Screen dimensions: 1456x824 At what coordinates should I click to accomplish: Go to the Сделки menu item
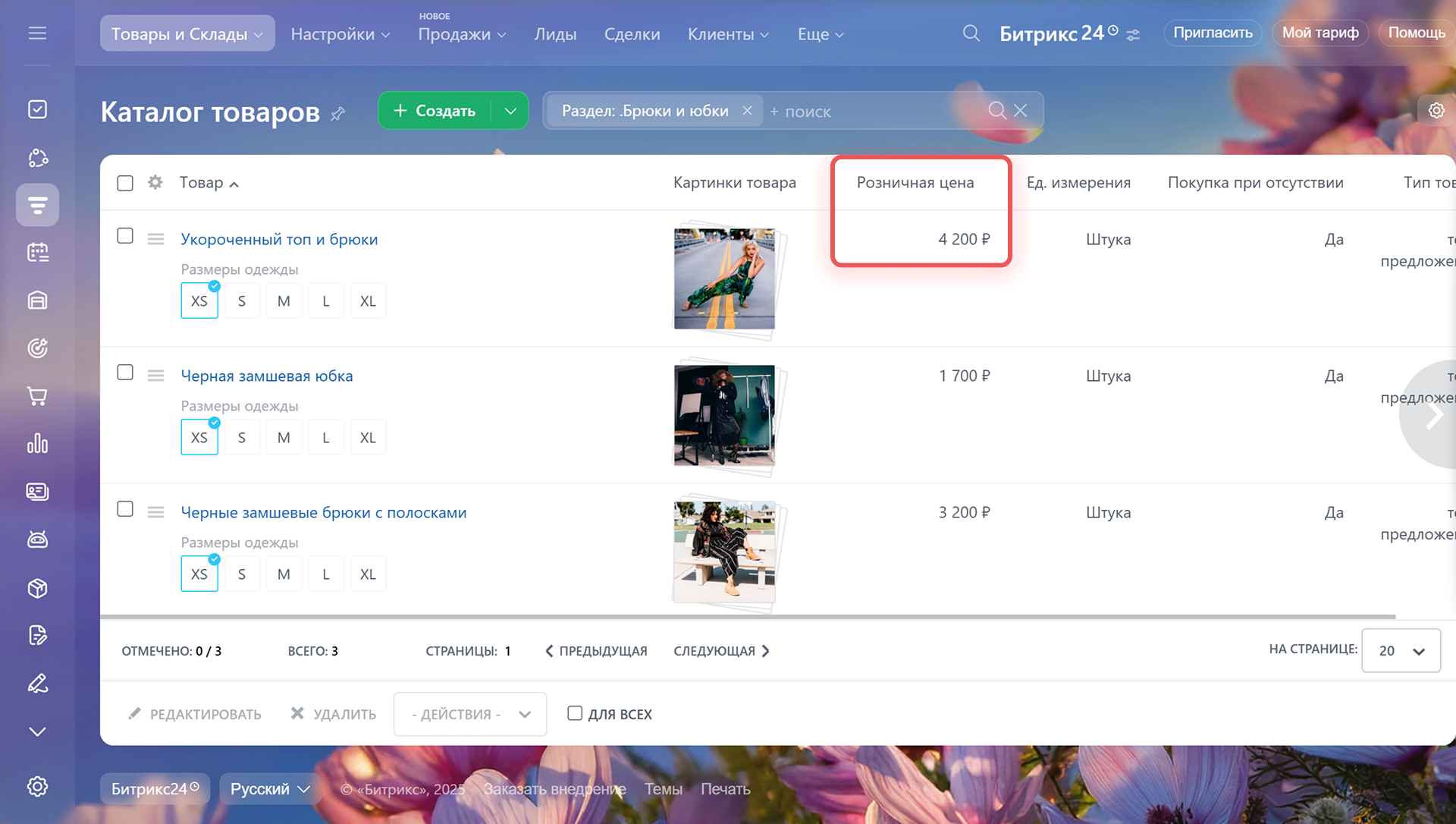(632, 35)
